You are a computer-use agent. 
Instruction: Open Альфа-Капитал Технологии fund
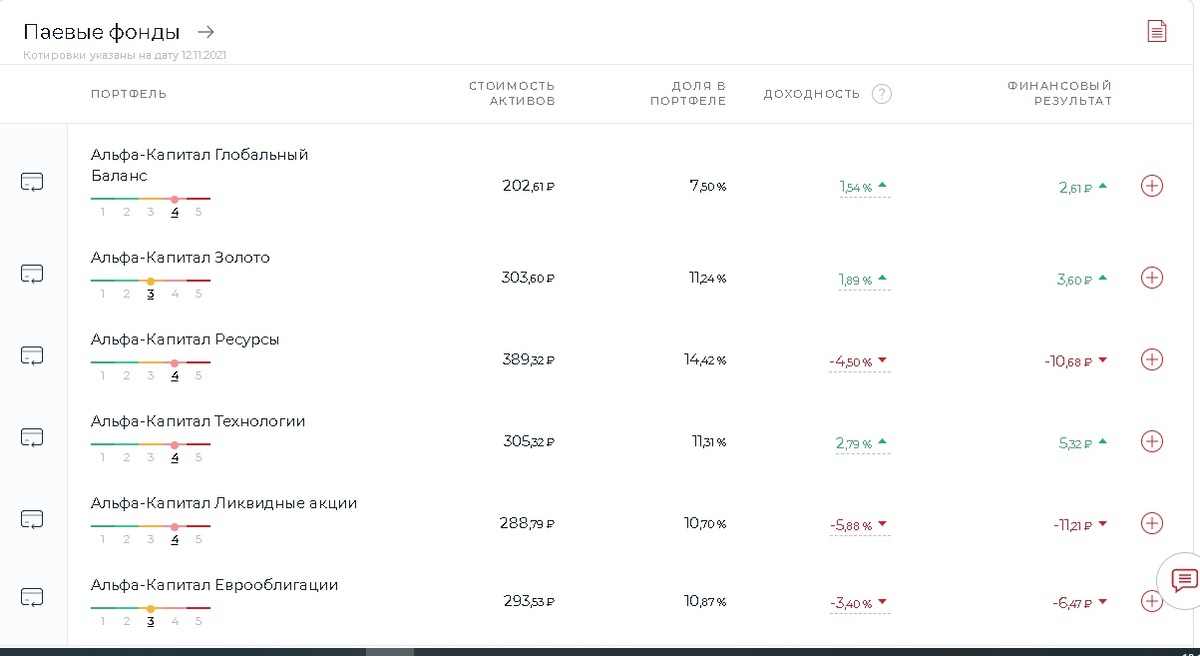[x=198, y=422]
